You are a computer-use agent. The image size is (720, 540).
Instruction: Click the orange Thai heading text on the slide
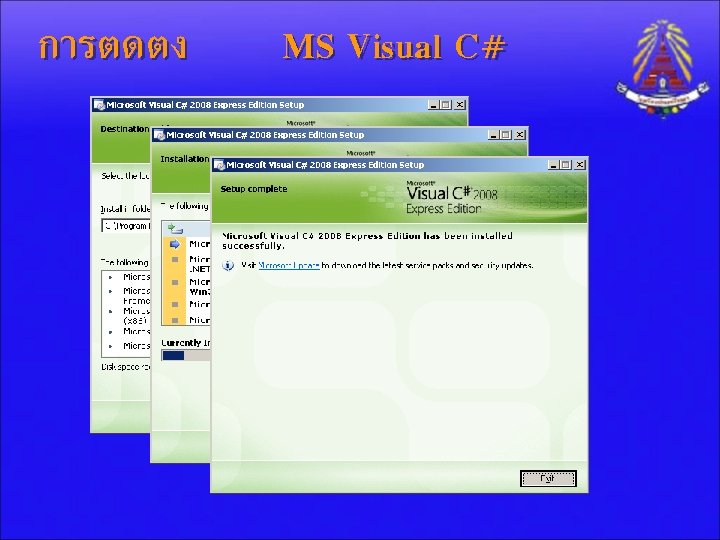[x=113, y=46]
